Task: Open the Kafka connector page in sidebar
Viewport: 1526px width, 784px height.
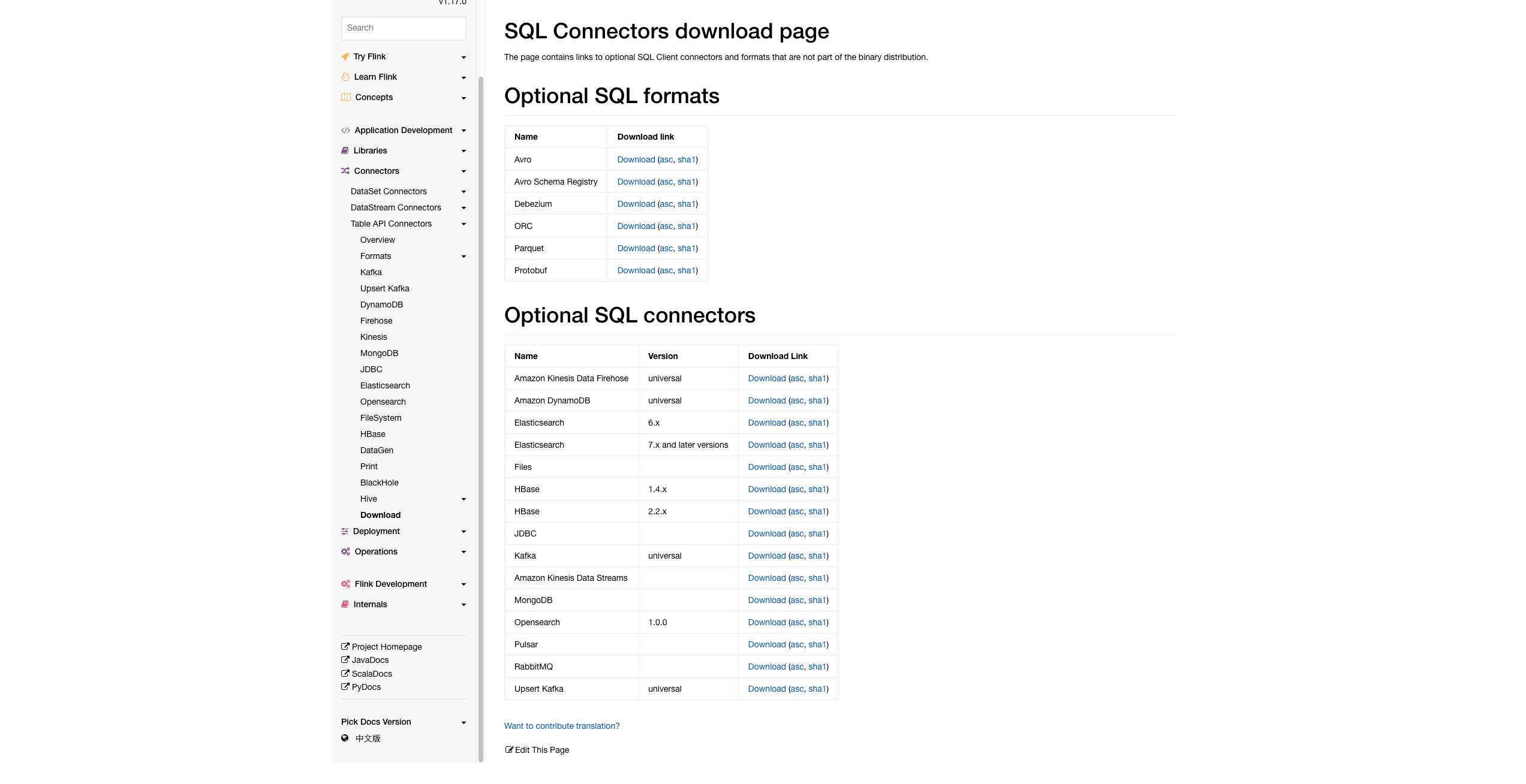Action: pyautogui.click(x=371, y=272)
